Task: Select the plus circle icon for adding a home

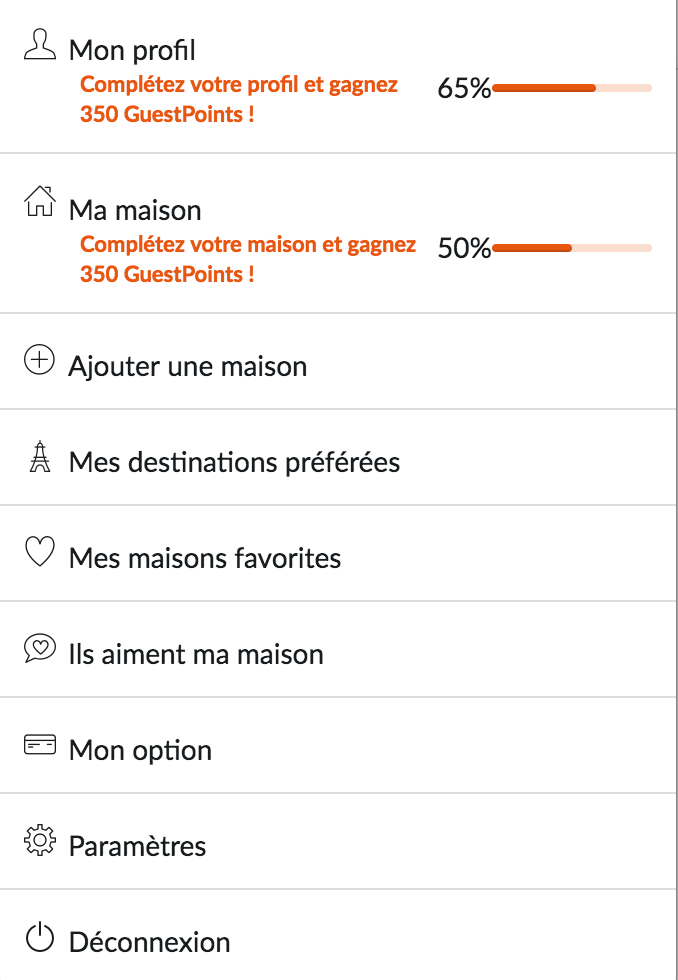Action: pyautogui.click(x=39, y=360)
